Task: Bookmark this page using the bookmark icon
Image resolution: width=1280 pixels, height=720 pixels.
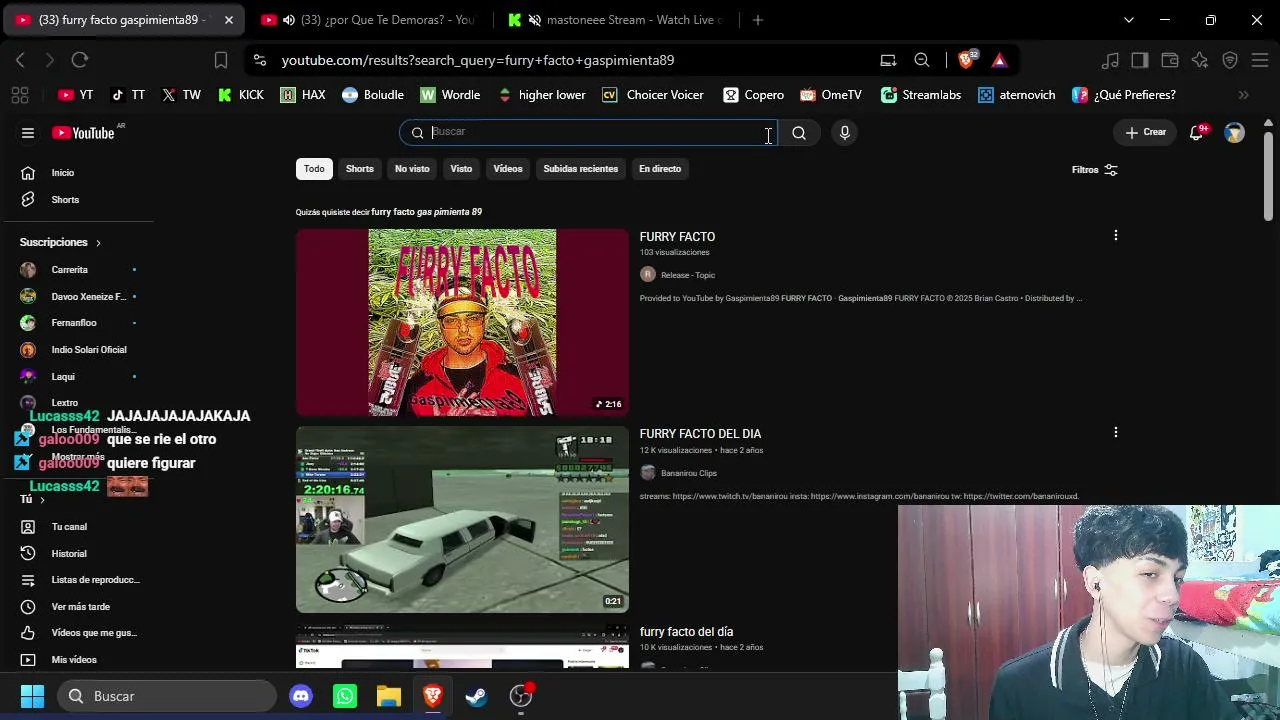Action: [221, 60]
